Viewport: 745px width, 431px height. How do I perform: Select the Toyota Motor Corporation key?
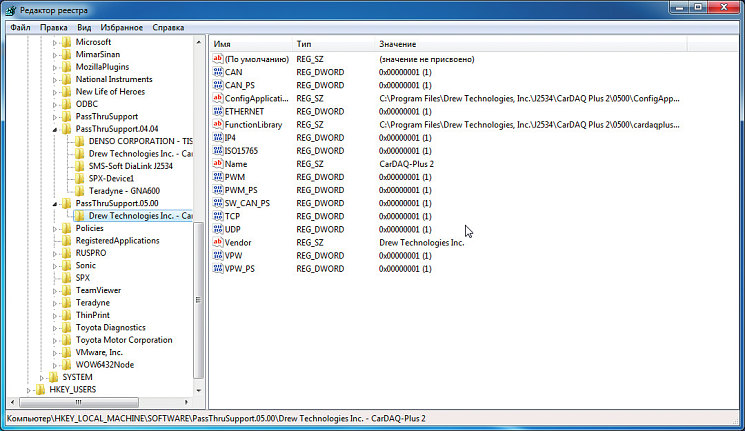[x=124, y=340]
